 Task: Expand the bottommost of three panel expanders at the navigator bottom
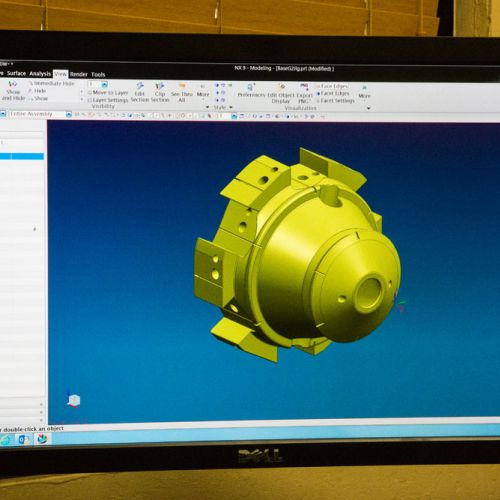(41, 420)
